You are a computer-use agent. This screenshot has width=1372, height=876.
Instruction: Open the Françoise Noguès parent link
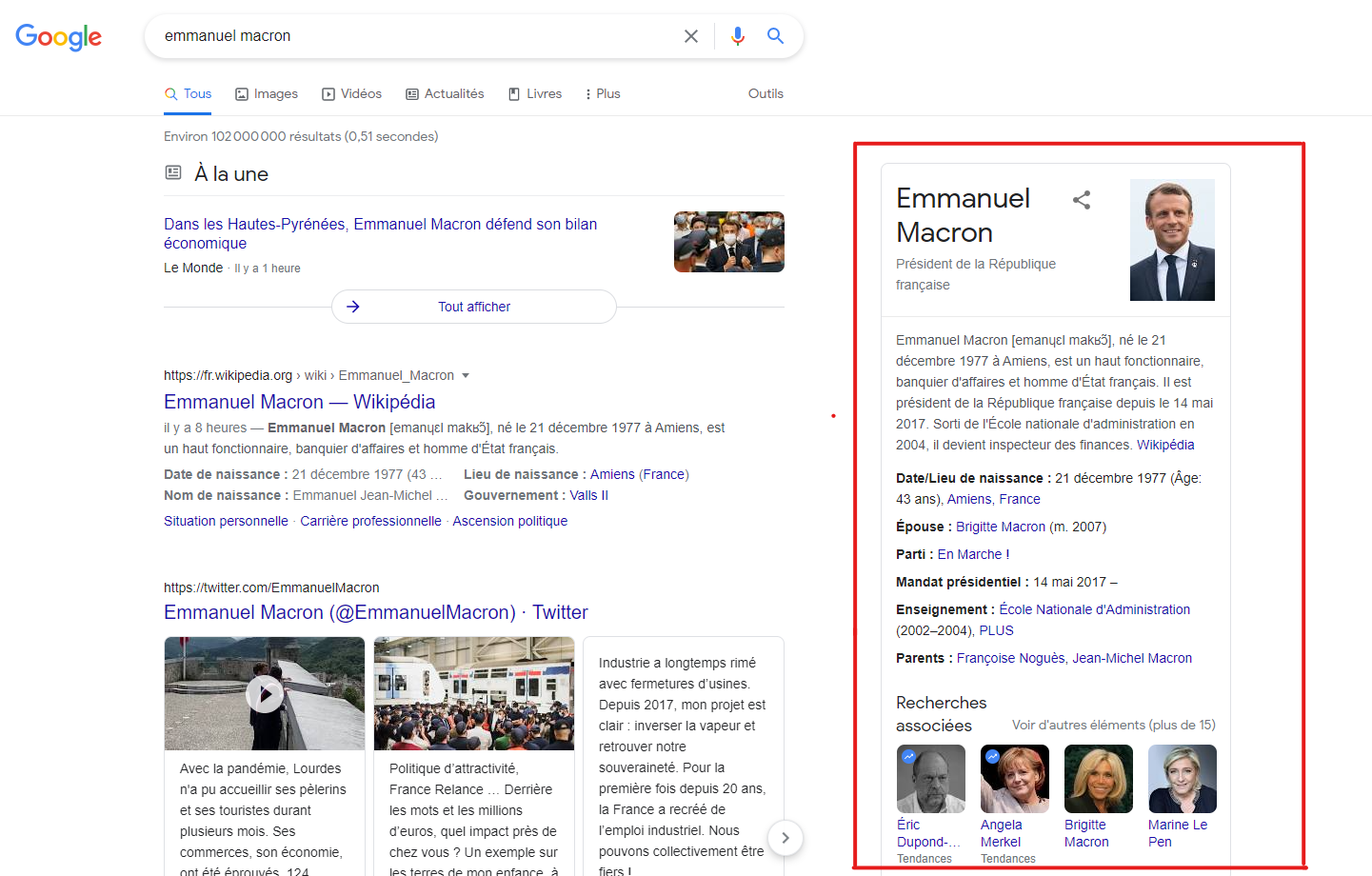(x=1011, y=658)
